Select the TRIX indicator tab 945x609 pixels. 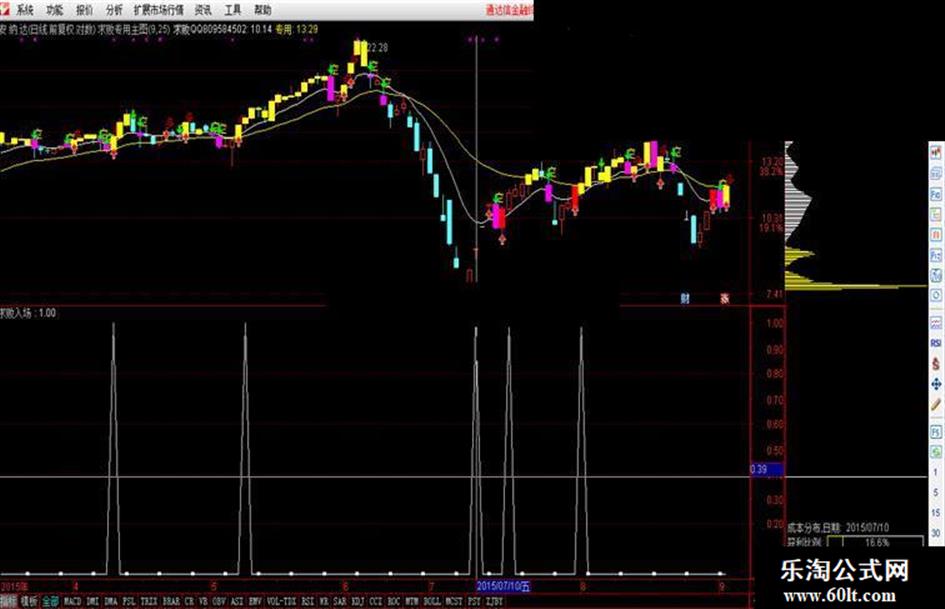coord(149,601)
